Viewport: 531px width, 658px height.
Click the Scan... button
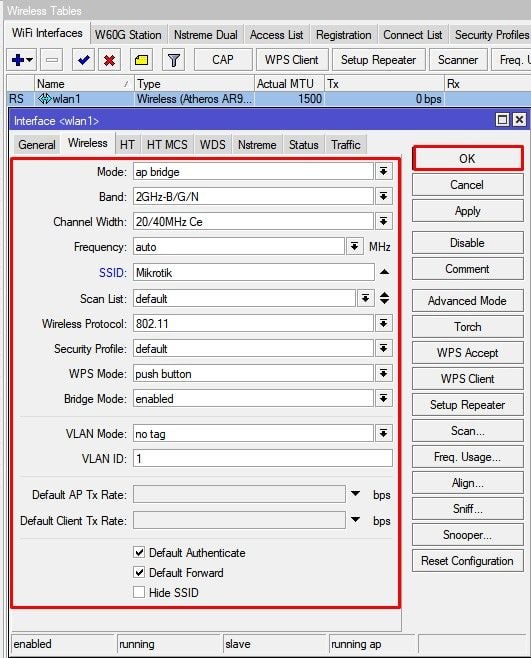(467, 431)
